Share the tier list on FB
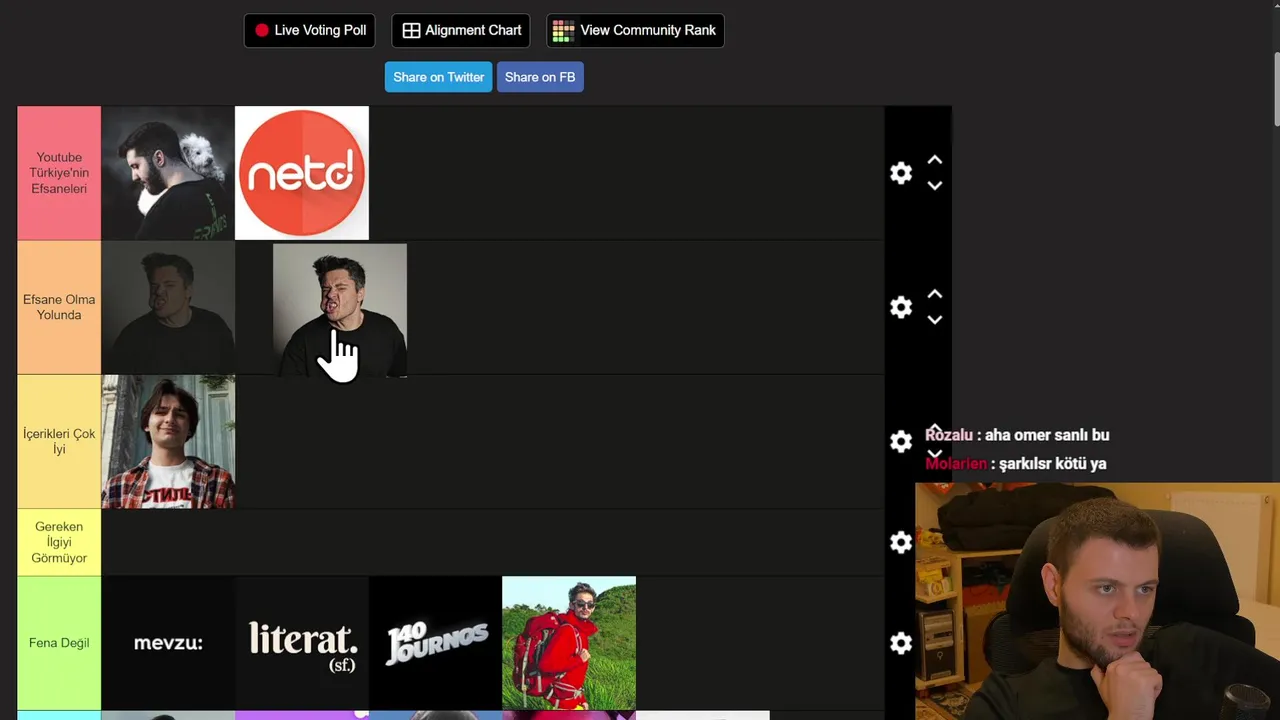This screenshot has width=1280, height=720. coord(540,77)
